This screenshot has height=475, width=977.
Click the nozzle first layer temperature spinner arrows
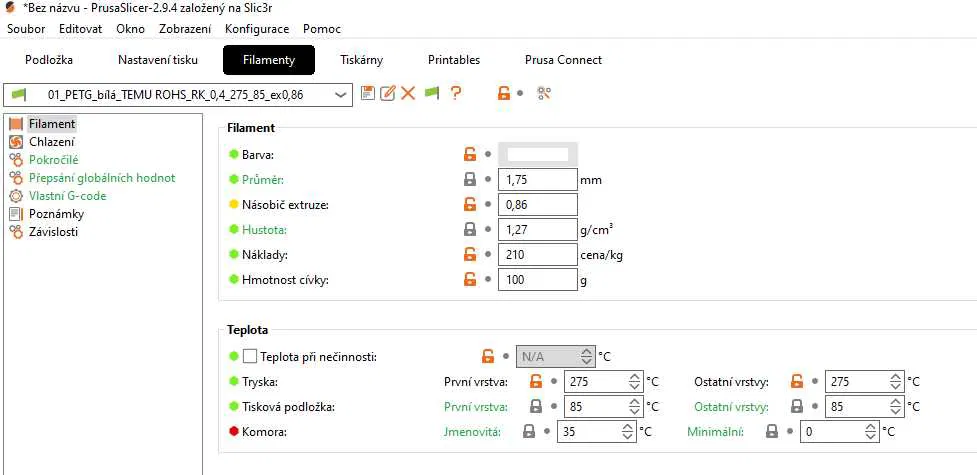(x=634, y=381)
